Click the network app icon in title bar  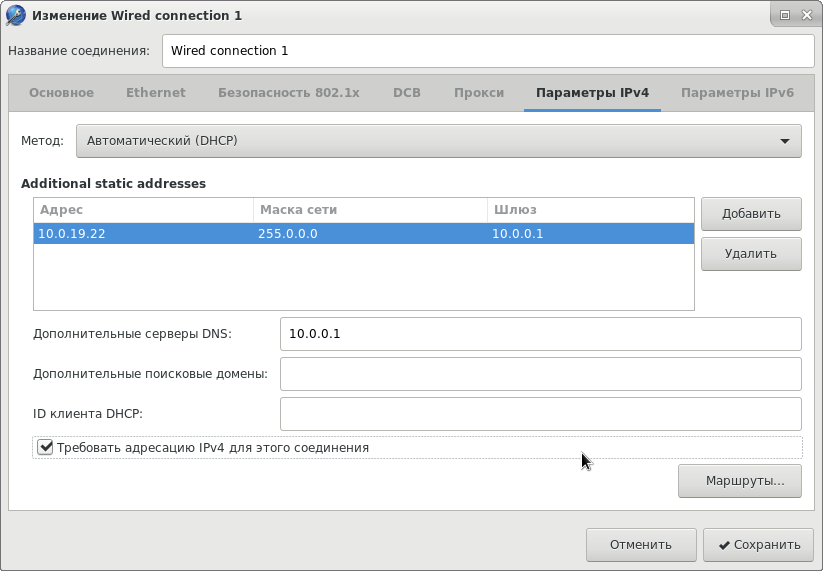(15, 15)
